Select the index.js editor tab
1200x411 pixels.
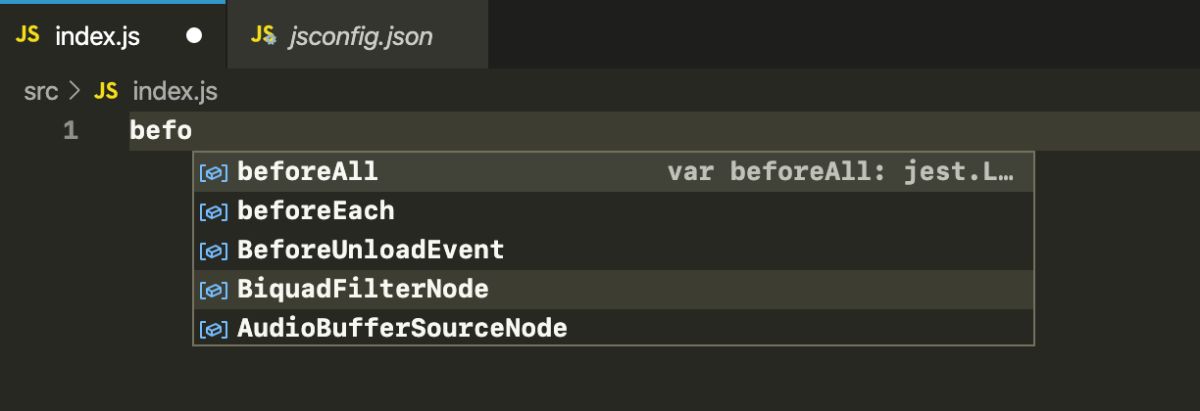(x=97, y=37)
